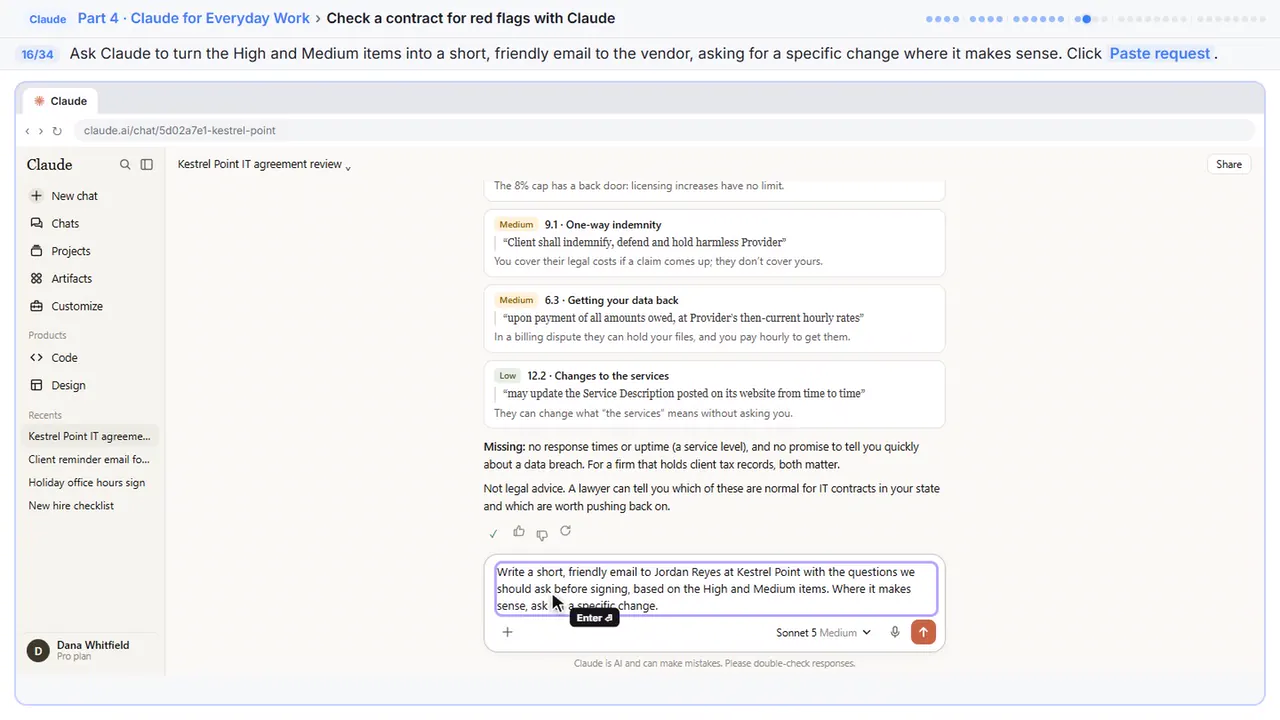Click the Dana Whitfield profile avatar
Image resolution: width=1280 pixels, height=720 pixels.
coord(38,650)
